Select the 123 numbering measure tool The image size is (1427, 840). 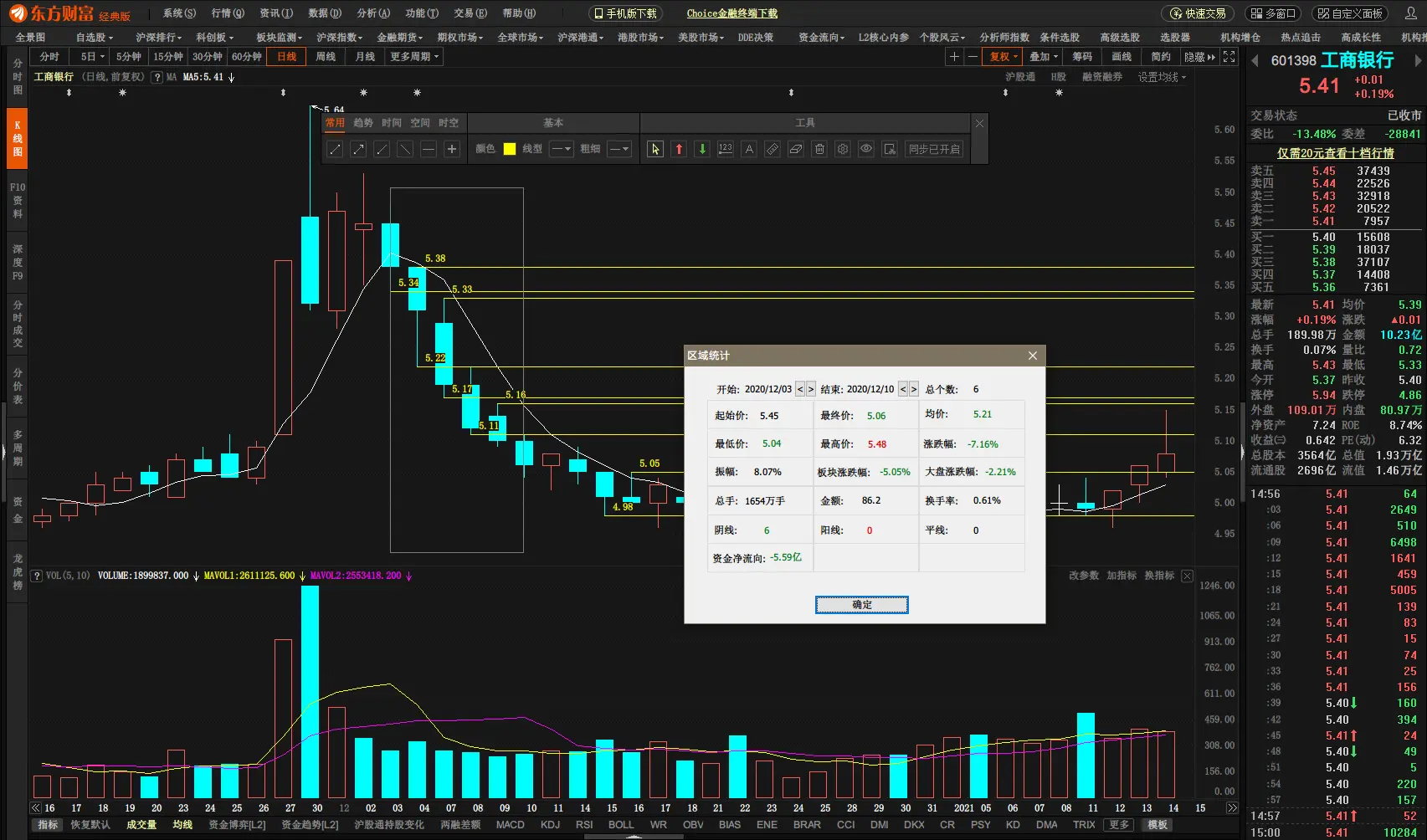coord(726,149)
